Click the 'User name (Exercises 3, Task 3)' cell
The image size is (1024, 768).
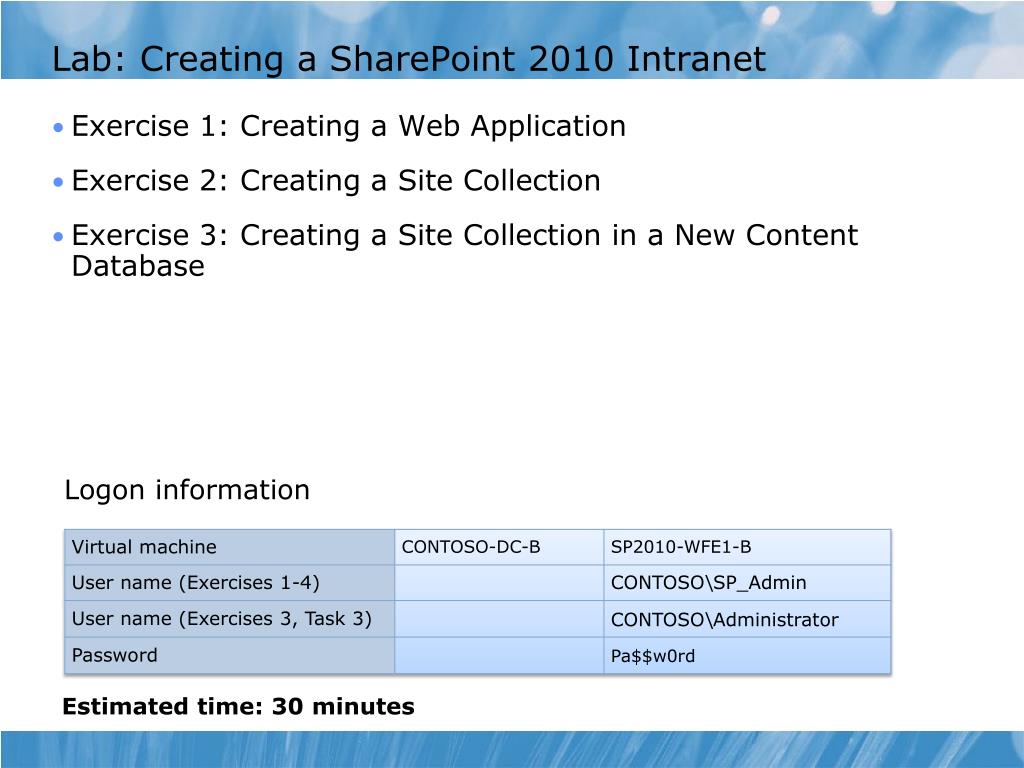pyautogui.click(x=229, y=619)
